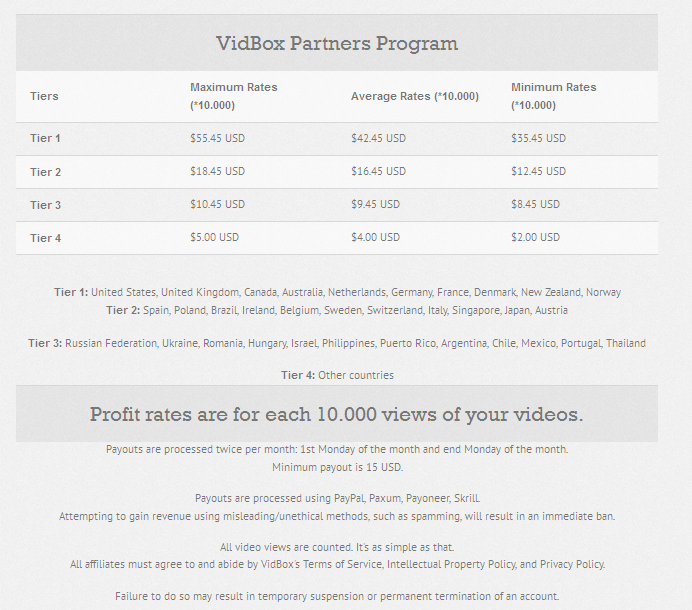Click the $42.45 USD average rate cell
This screenshot has height=610, width=692.
point(379,138)
